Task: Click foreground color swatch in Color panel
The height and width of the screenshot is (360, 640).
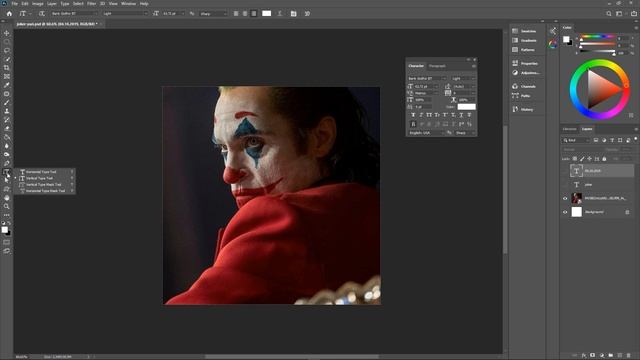Action: point(566,39)
